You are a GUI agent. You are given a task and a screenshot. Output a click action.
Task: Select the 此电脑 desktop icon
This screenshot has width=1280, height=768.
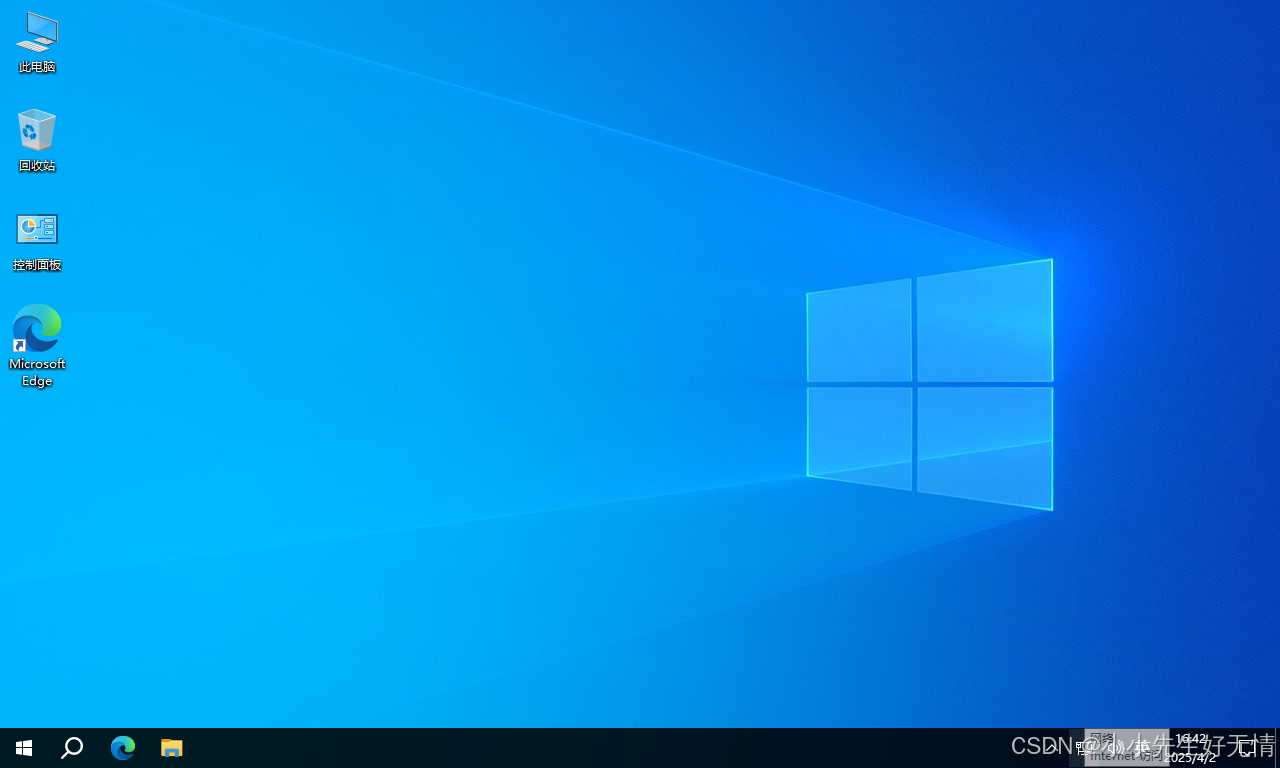[37, 42]
